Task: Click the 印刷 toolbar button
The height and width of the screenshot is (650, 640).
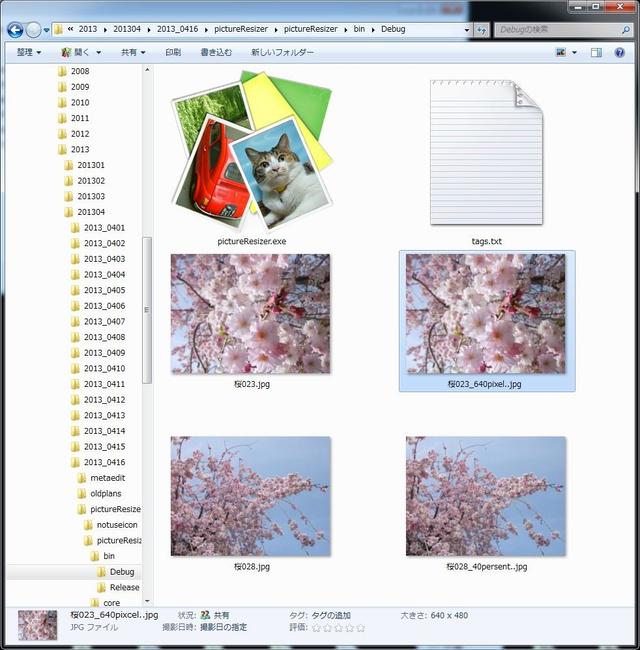Action: tap(173, 52)
